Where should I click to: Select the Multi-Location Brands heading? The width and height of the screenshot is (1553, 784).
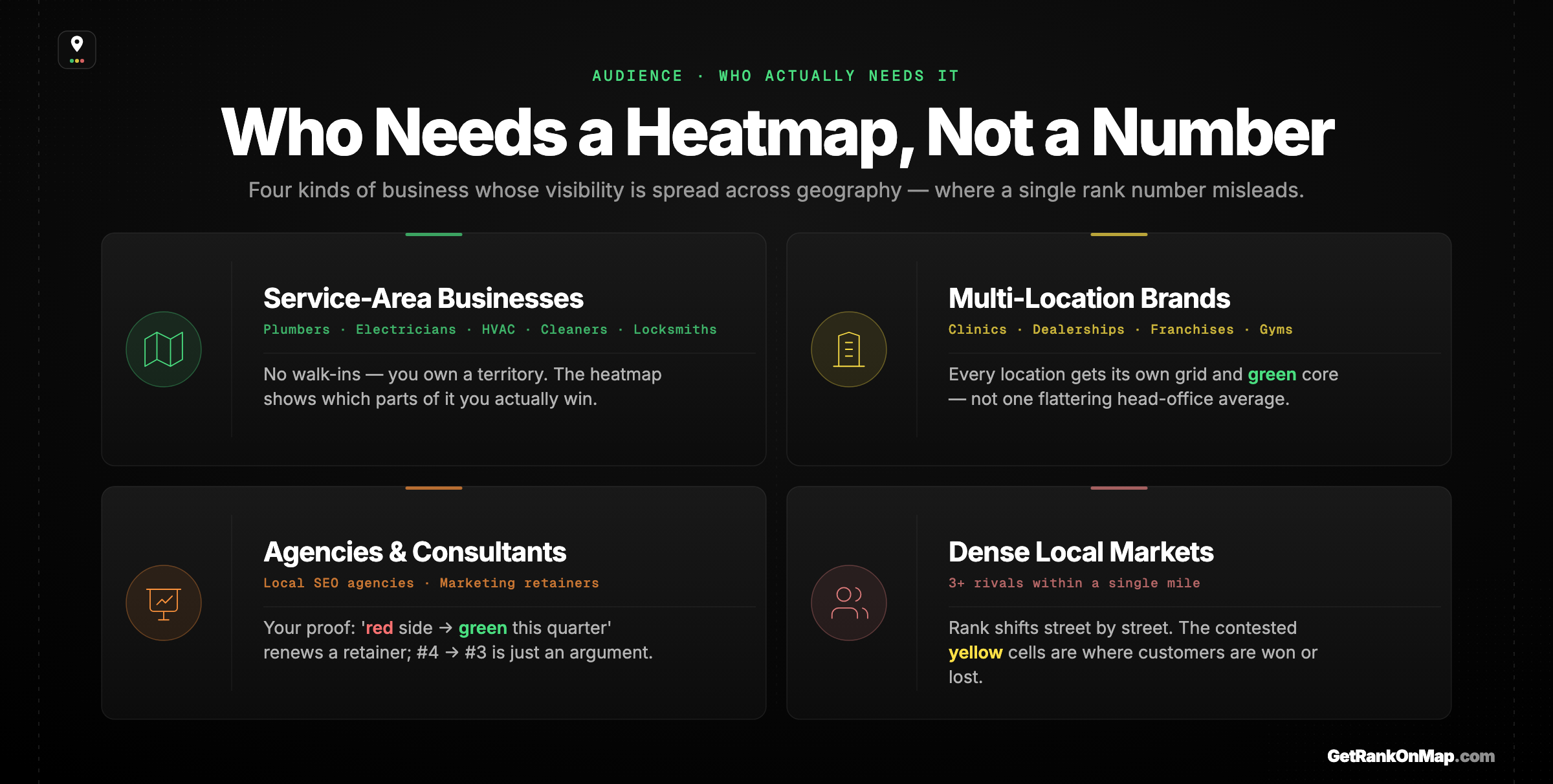pos(1089,298)
